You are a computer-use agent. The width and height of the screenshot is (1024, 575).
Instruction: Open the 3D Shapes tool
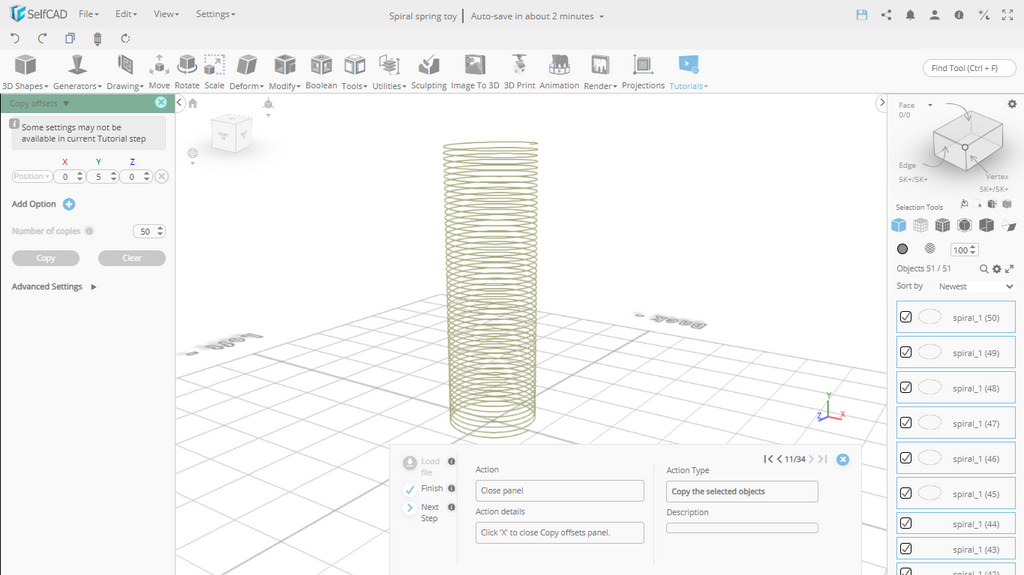pos(25,72)
